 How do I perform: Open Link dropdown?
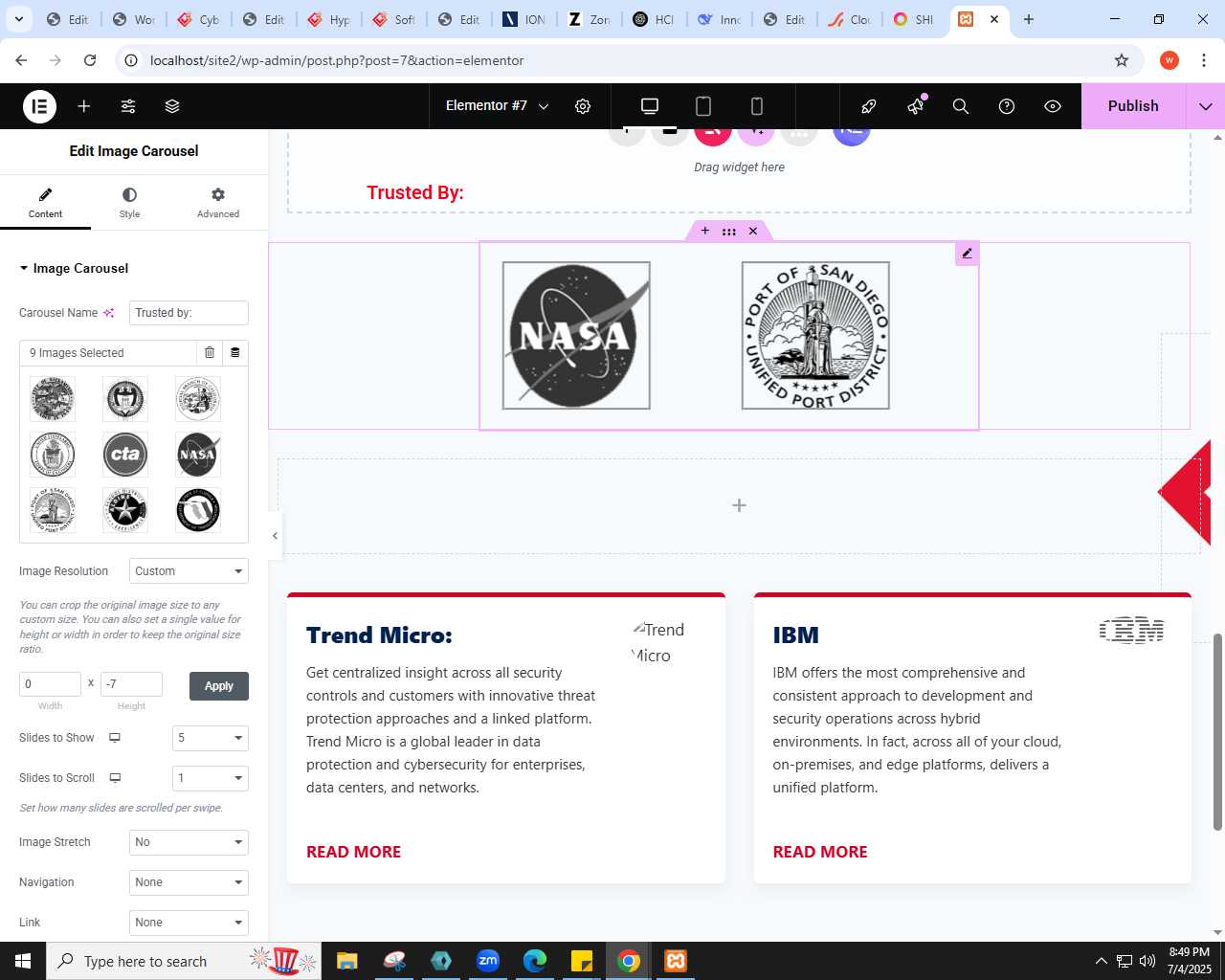(189, 923)
